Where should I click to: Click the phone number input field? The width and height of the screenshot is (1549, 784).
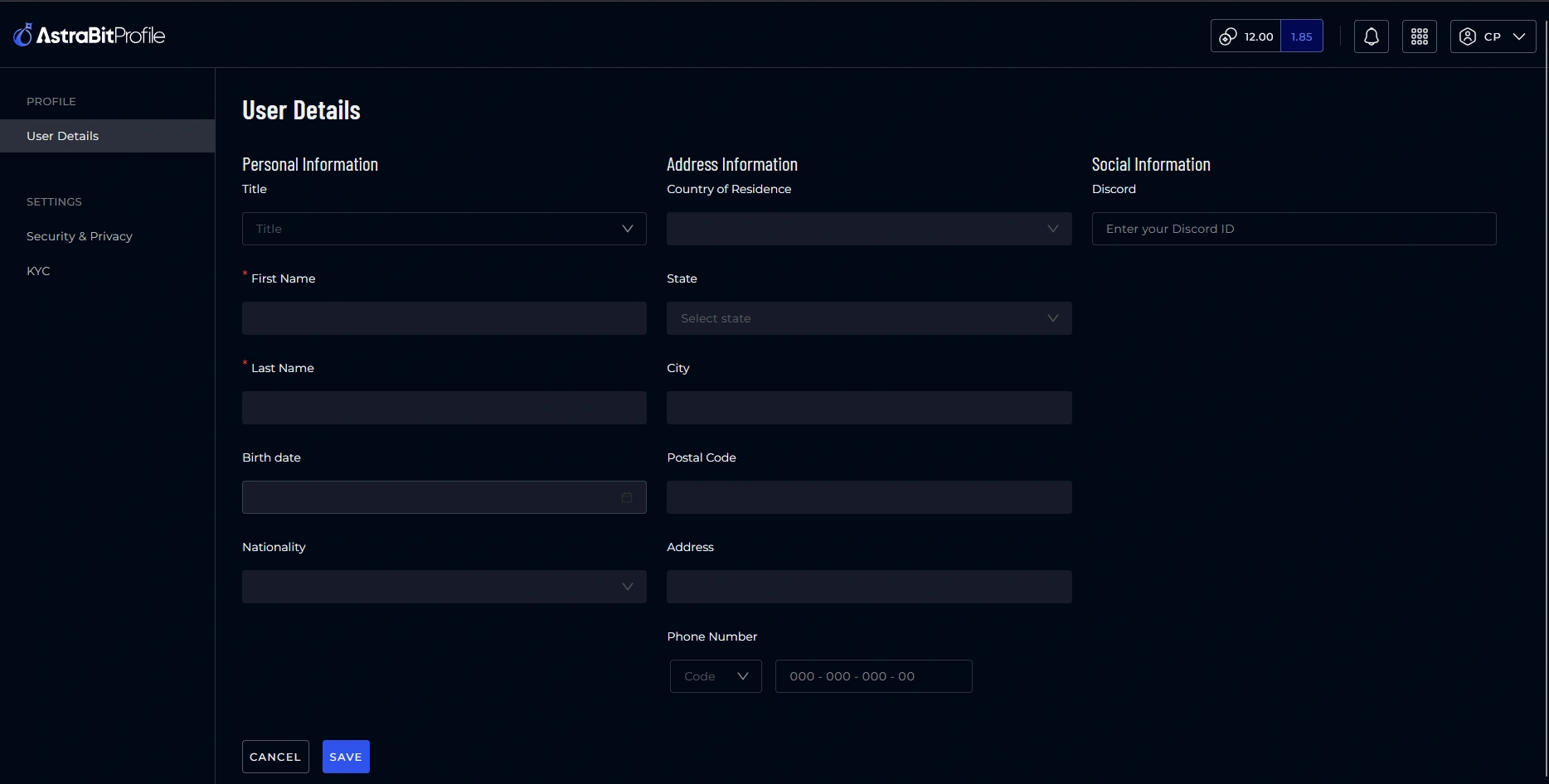874,676
